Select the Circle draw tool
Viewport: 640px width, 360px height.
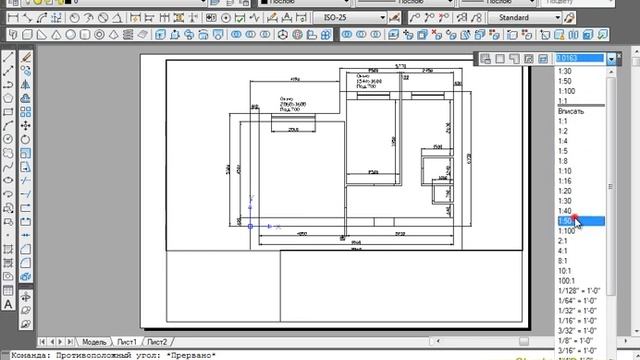click(x=8, y=139)
